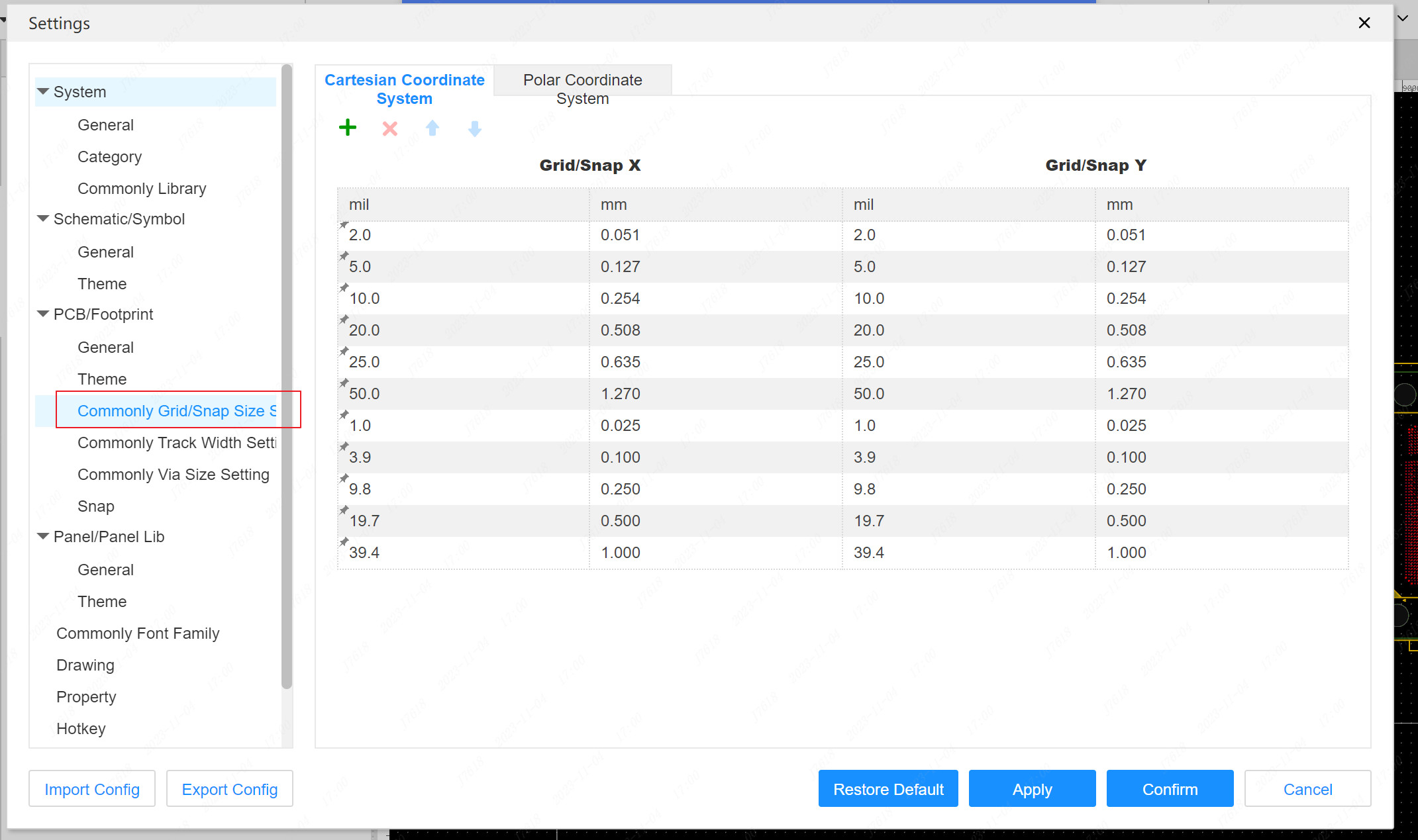Click the Restore Default button

888,790
